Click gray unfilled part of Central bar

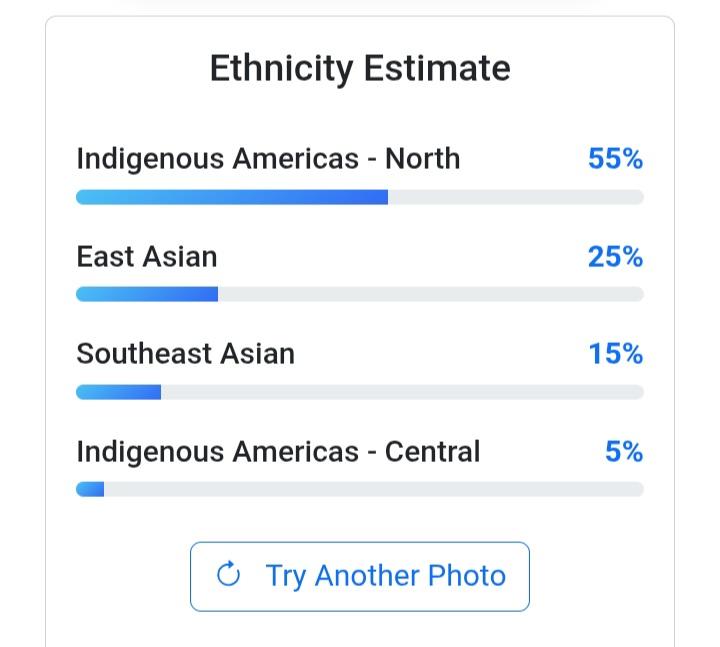tap(370, 489)
